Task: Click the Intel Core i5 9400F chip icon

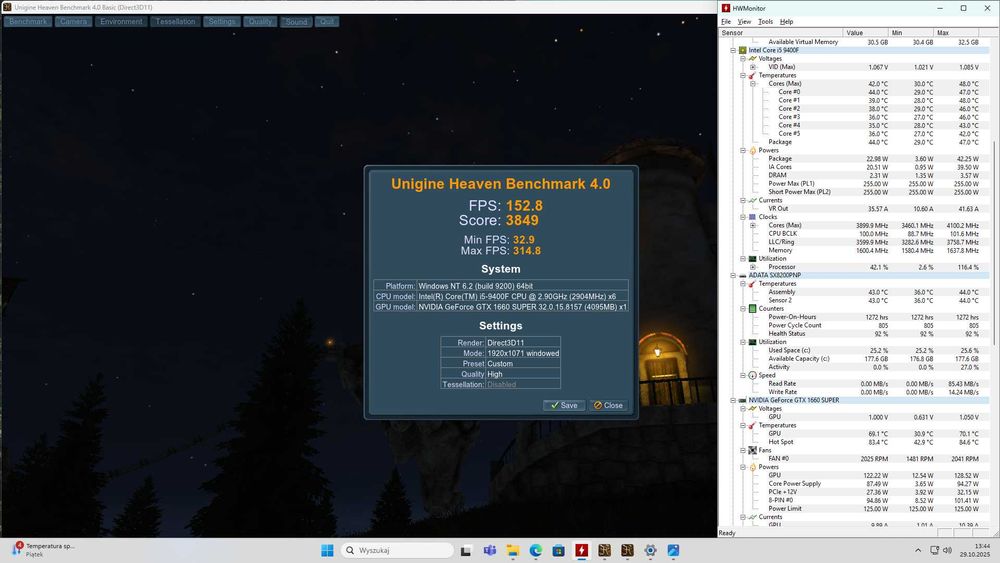Action: [x=743, y=50]
